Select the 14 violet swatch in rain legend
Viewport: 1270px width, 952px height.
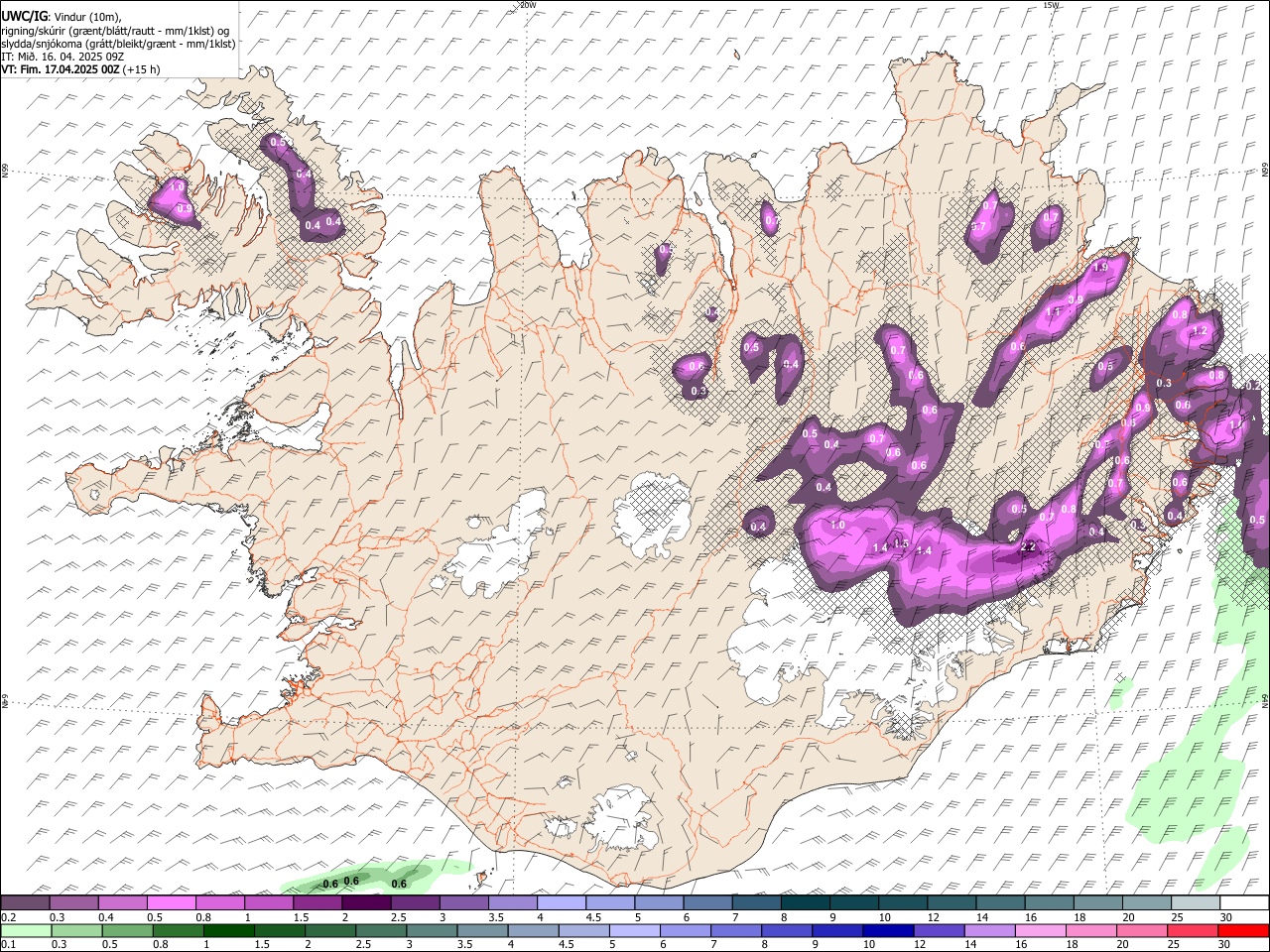(x=989, y=930)
